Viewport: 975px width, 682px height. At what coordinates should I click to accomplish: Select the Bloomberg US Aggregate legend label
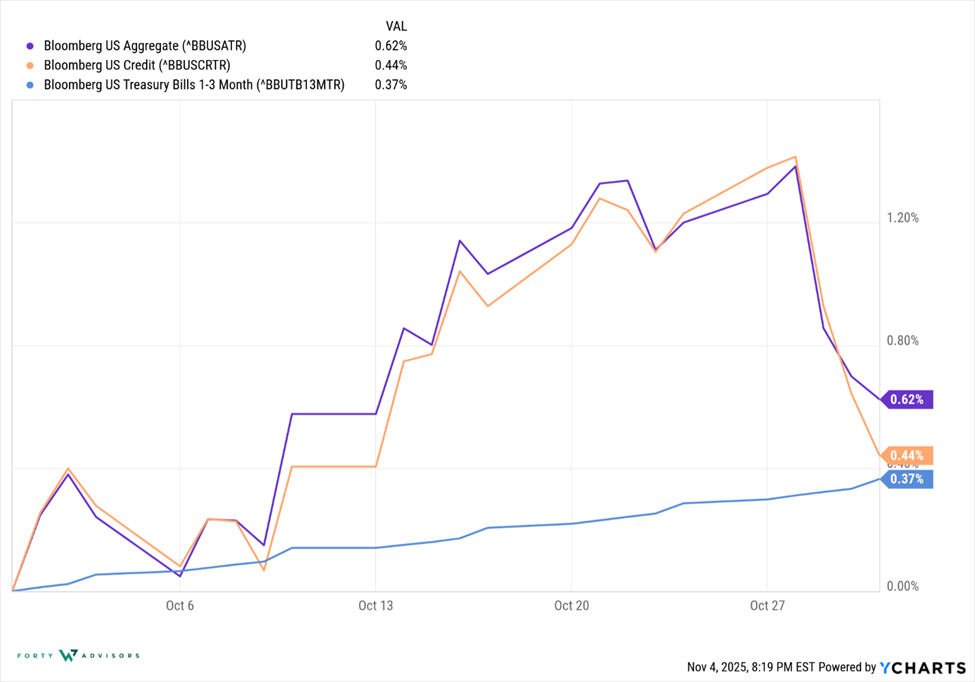tap(145, 46)
